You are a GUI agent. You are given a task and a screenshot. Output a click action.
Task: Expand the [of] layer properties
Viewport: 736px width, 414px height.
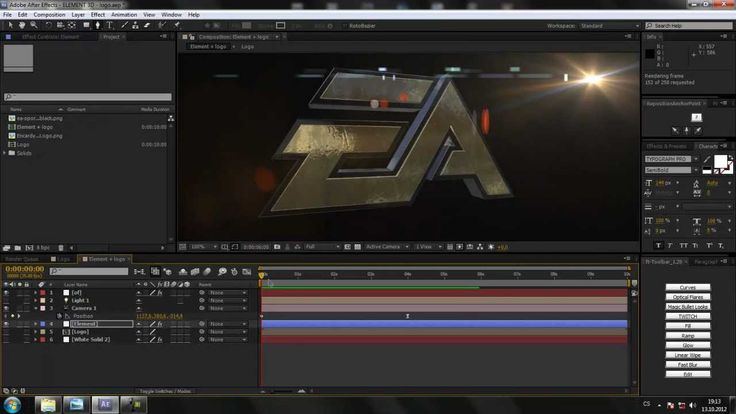(x=35, y=292)
